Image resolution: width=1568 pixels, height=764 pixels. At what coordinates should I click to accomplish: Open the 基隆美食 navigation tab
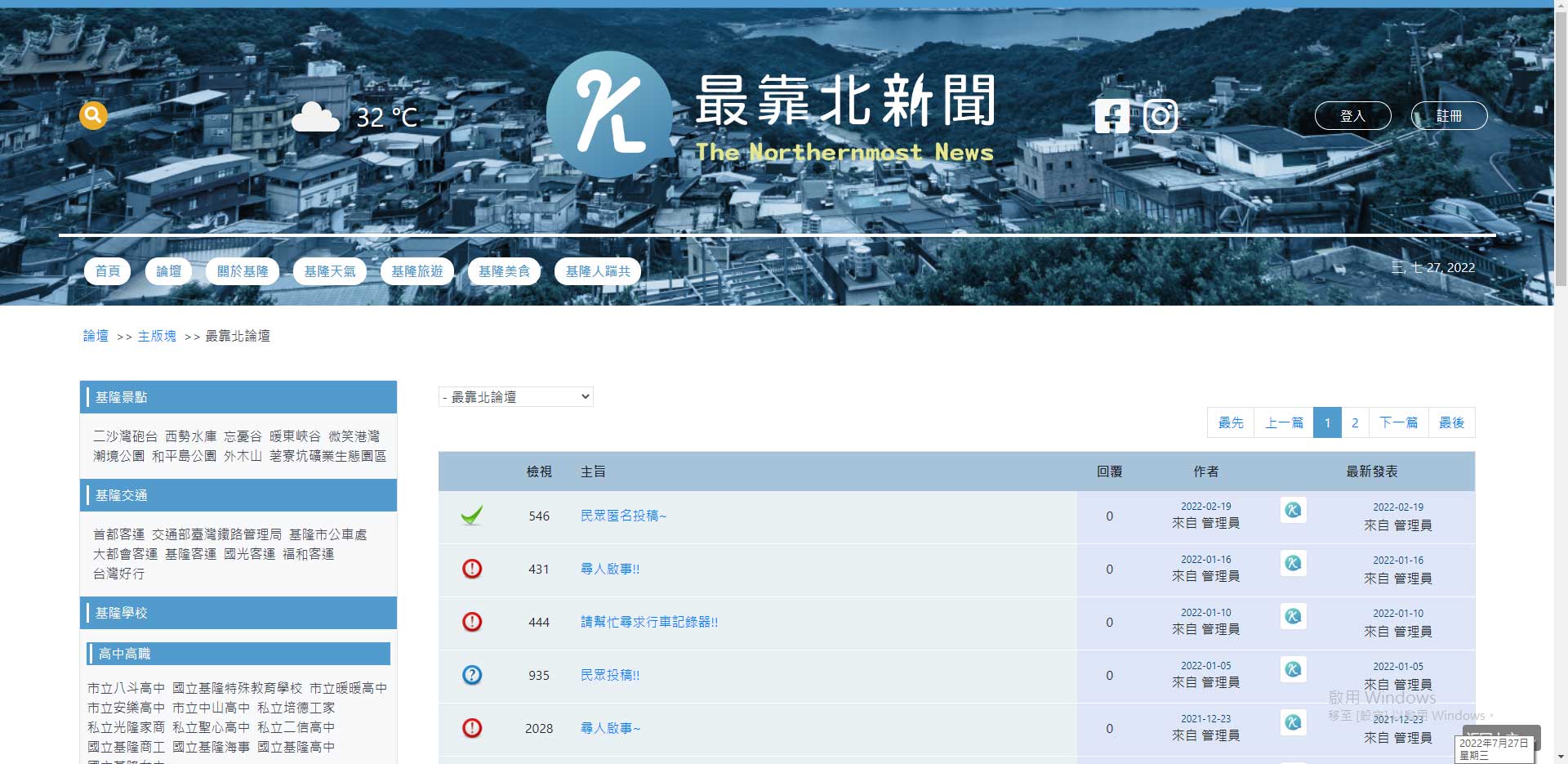point(504,271)
